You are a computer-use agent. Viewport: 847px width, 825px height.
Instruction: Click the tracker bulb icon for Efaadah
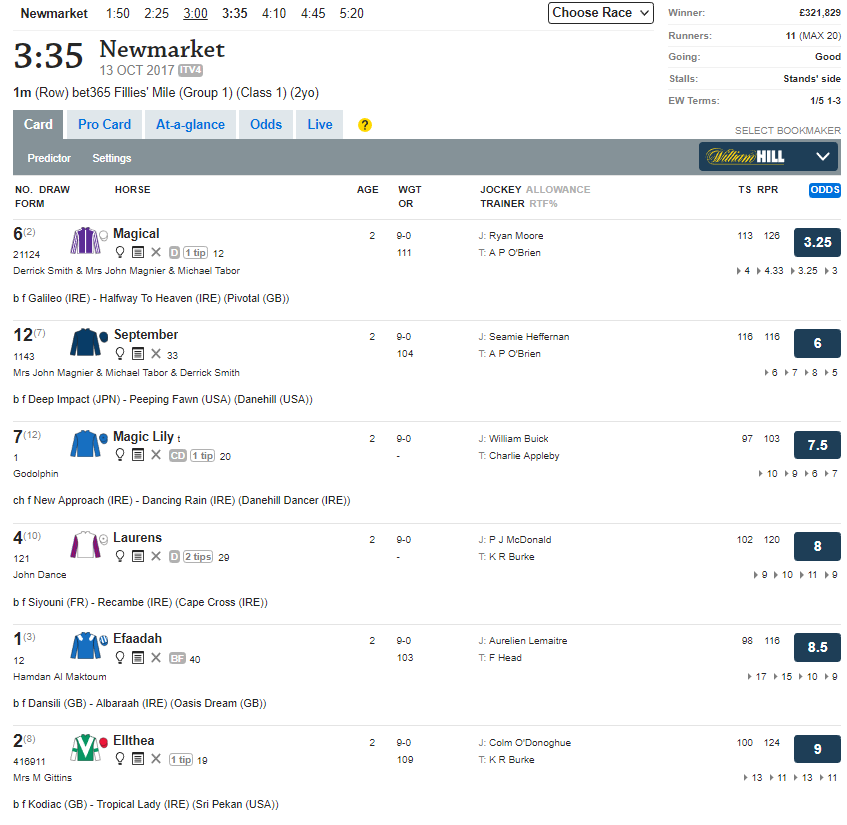tap(120, 658)
